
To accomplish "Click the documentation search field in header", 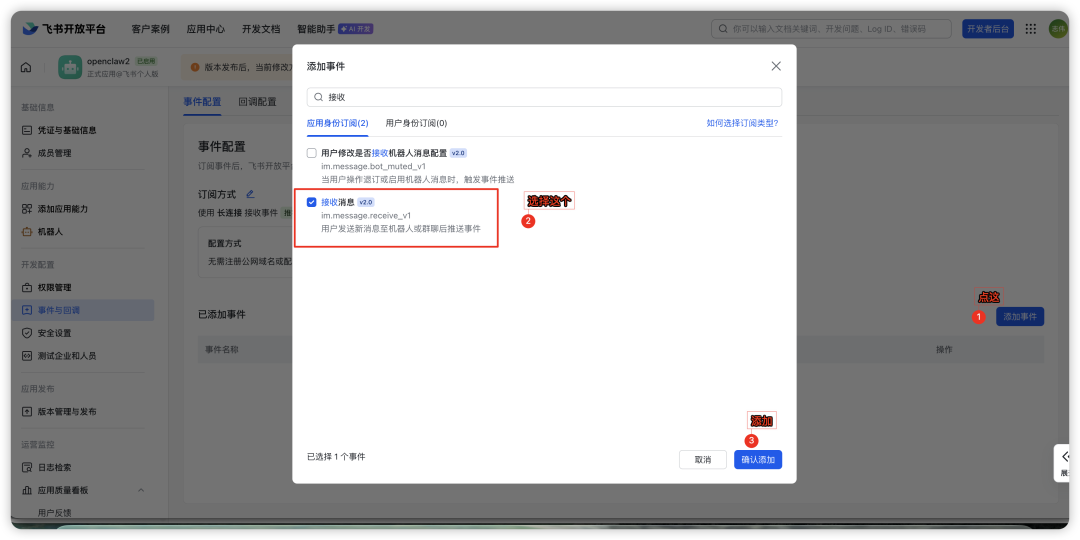I will (x=831, y=29).
